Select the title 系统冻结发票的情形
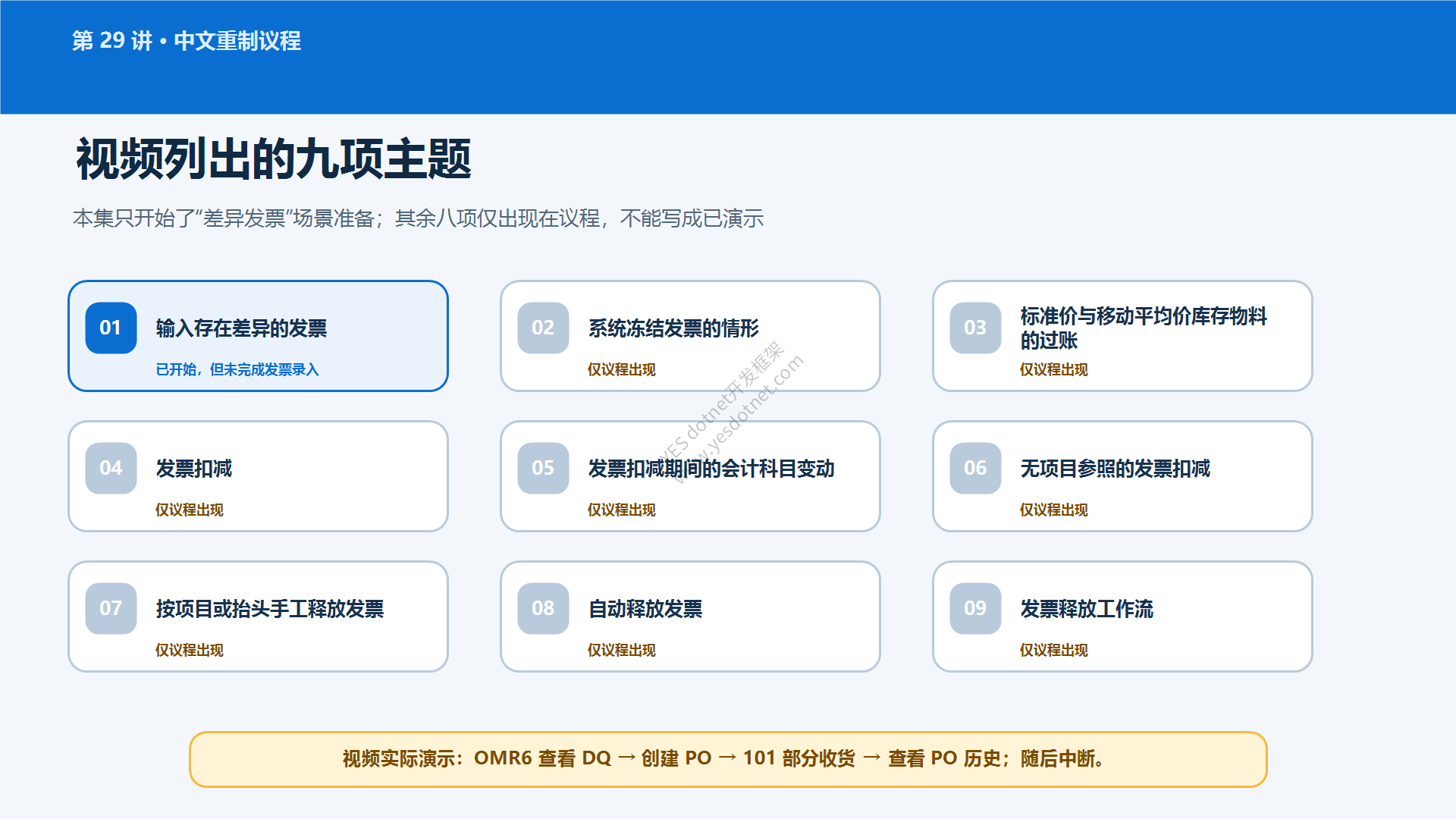 click(x=673, y=328)
